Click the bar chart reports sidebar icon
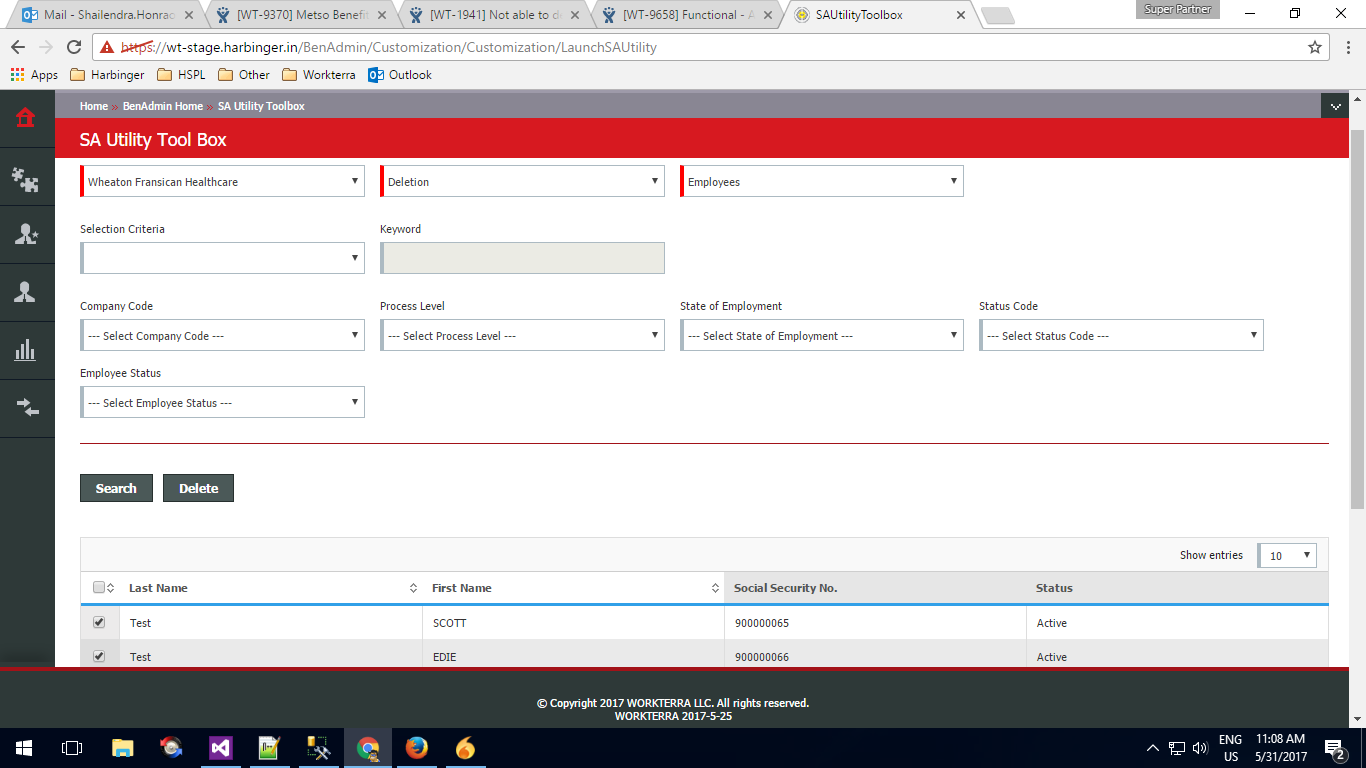Screen dimensions: 1366x768 tap(26, 350)
